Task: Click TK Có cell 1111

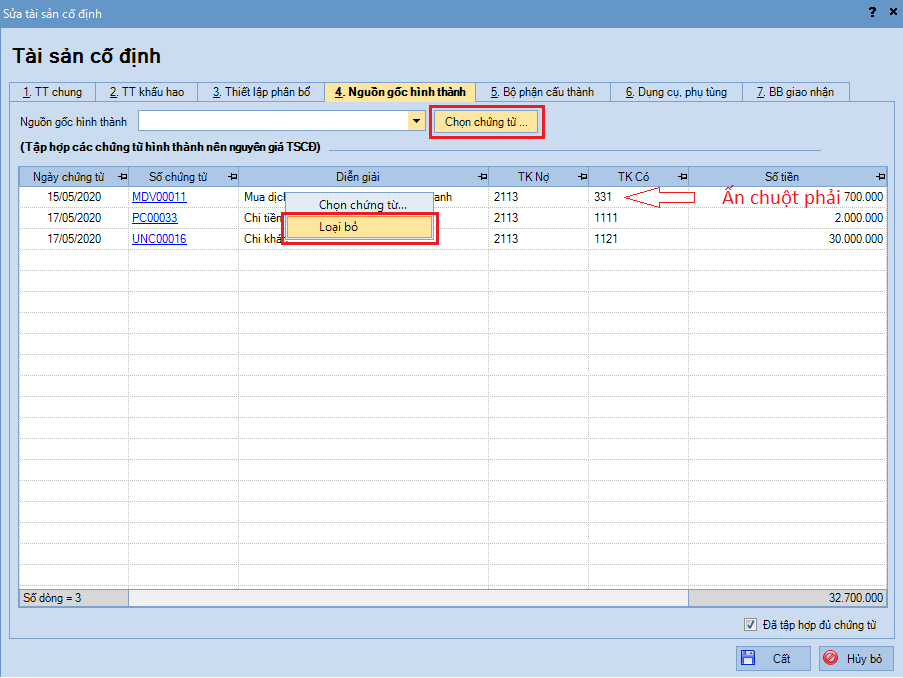Action: (x=638, y=218)
